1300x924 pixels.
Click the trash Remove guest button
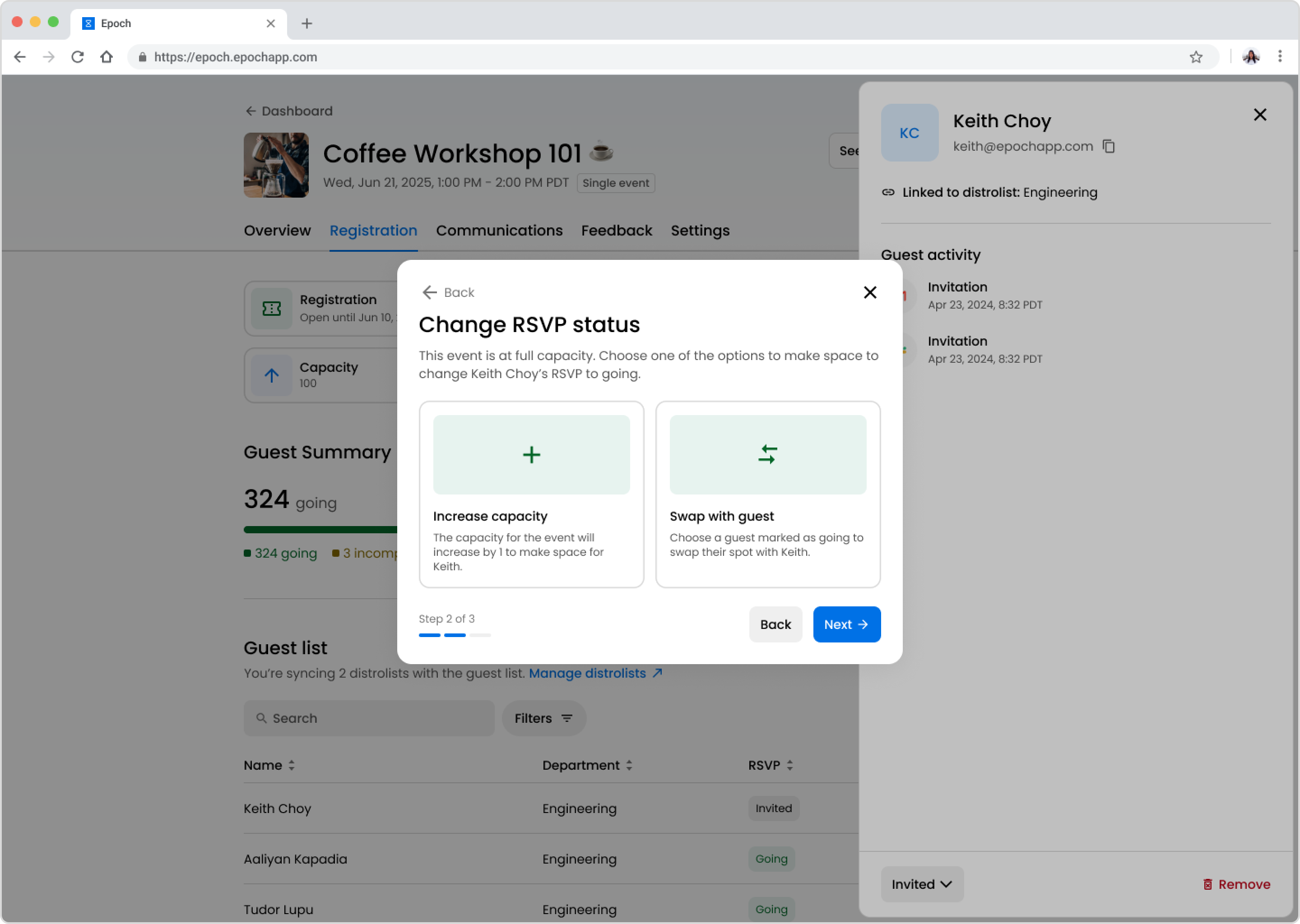1236,884
